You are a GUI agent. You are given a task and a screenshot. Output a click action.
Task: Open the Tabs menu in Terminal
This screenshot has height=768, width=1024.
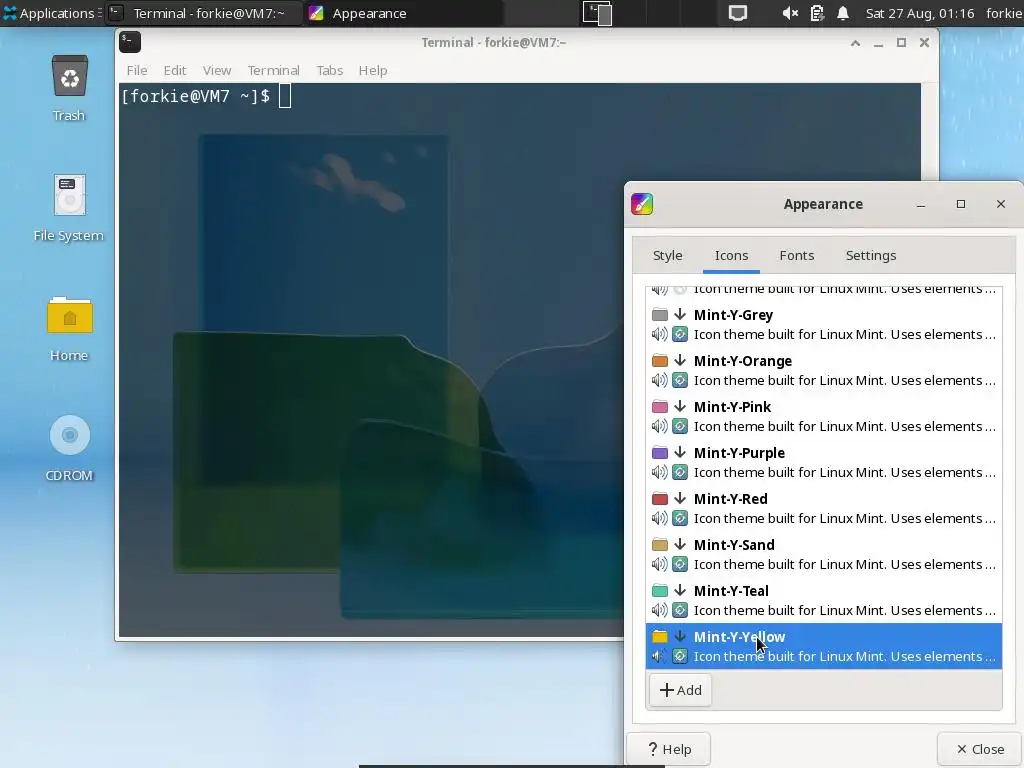coord(329,70)
